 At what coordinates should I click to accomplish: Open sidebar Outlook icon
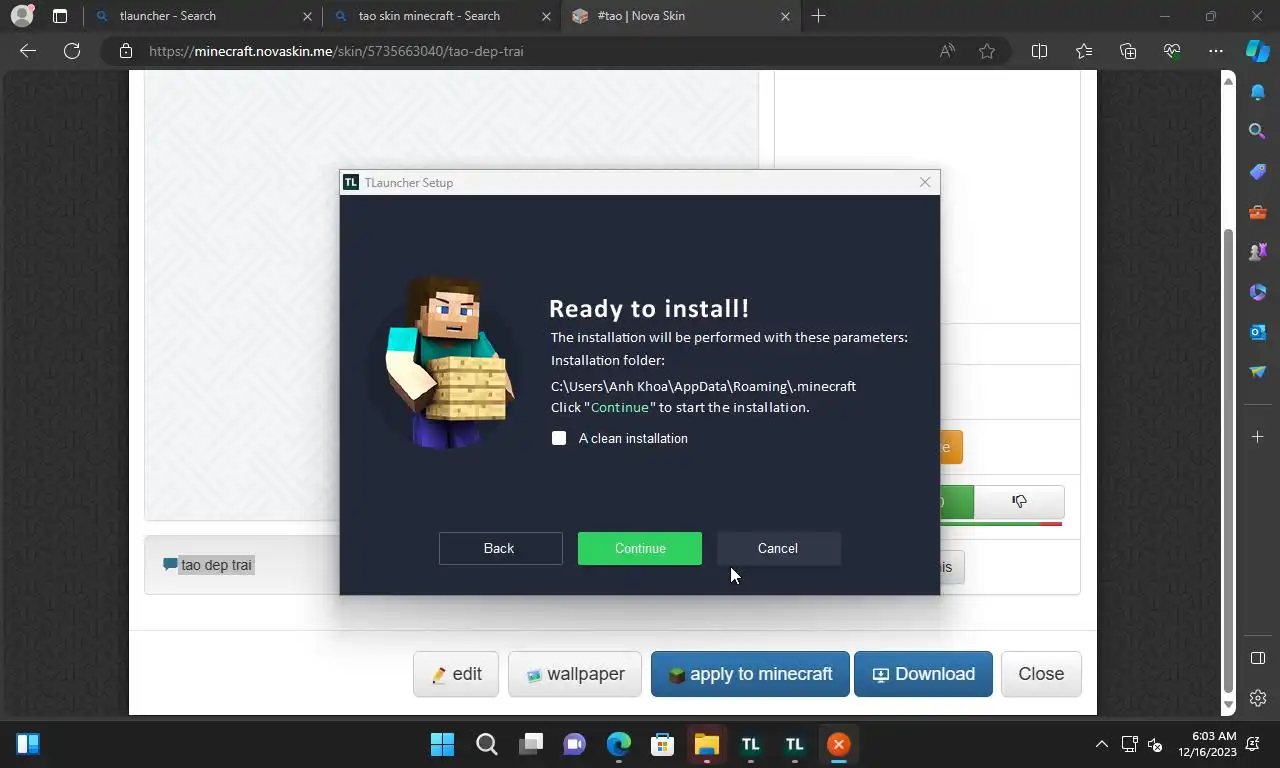click(x=1258, y=332)
